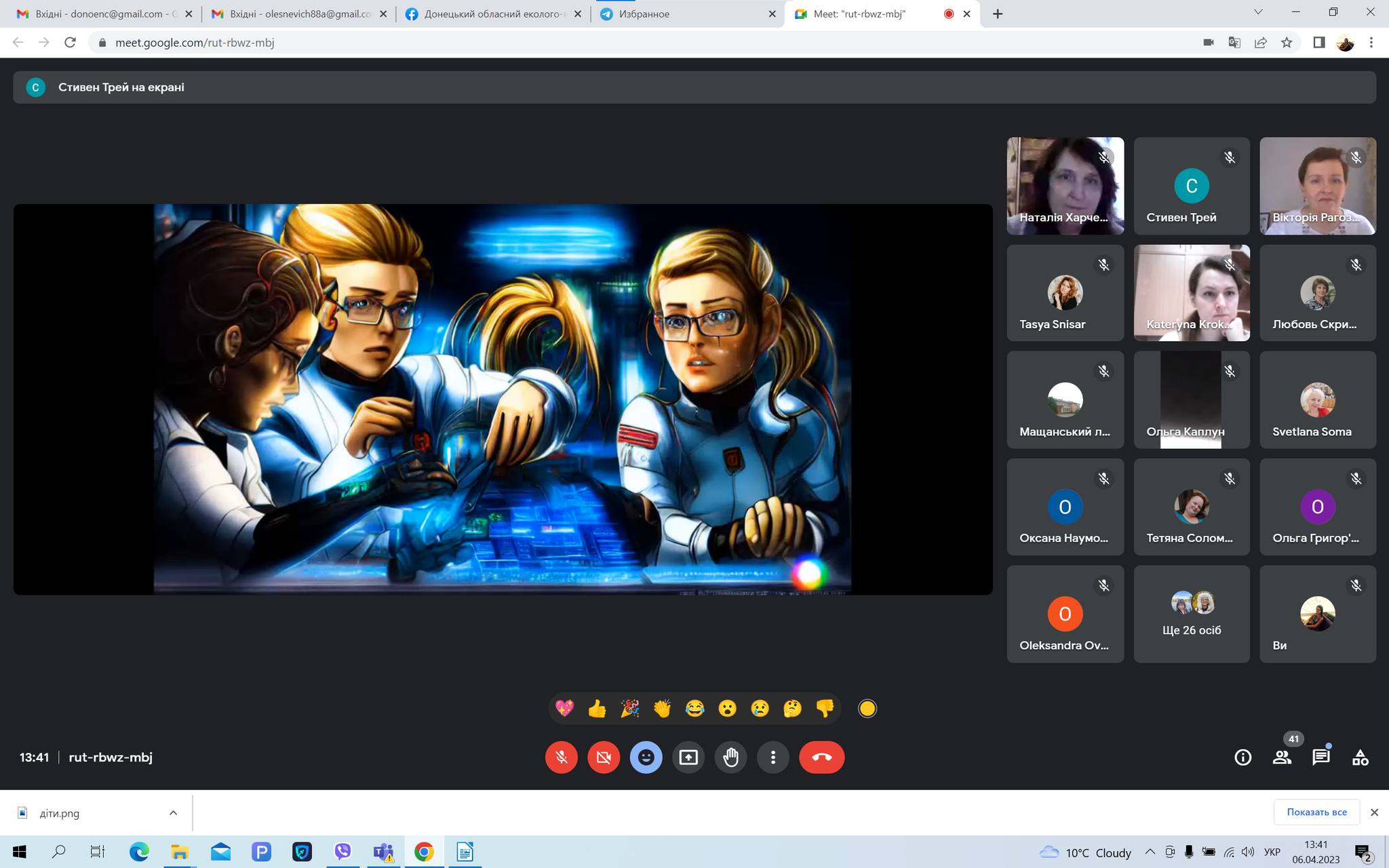Send the sparkling heart reaction

(x=564, y=709)
